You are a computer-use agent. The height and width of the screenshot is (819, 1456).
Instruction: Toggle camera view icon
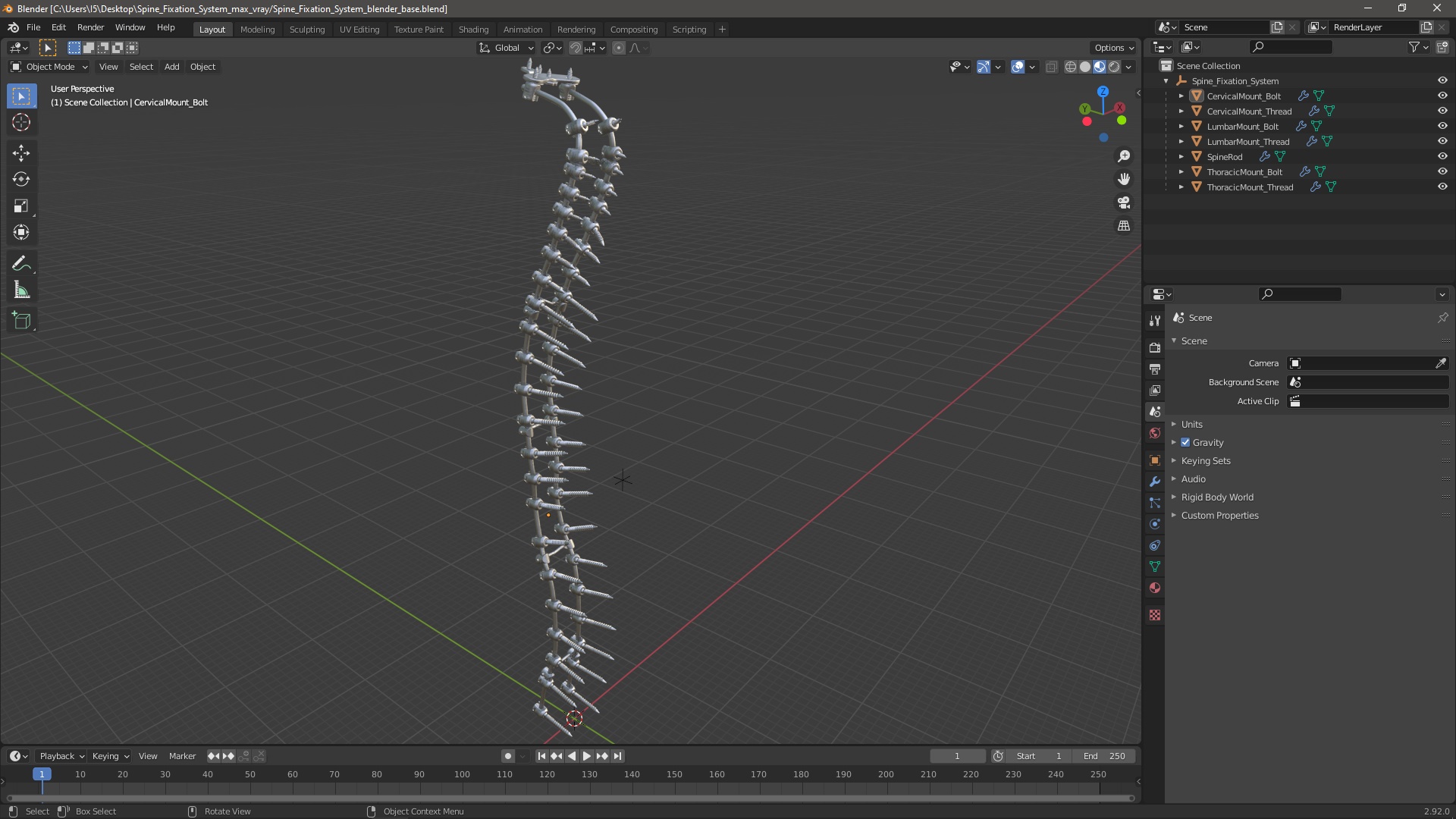[1124, 202]
